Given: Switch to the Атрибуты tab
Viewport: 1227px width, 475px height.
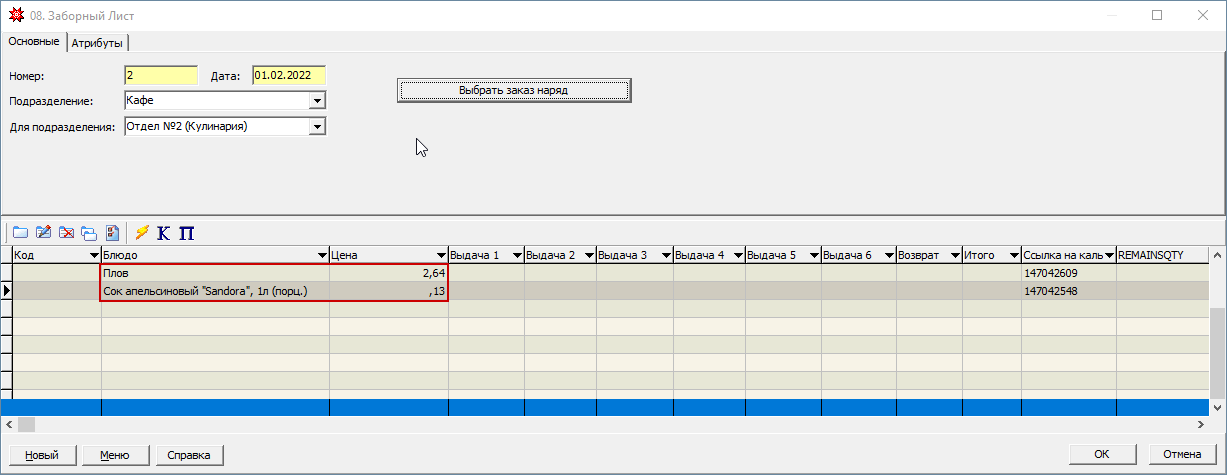Looking at the screenshot, I should (x=98, y=43).
